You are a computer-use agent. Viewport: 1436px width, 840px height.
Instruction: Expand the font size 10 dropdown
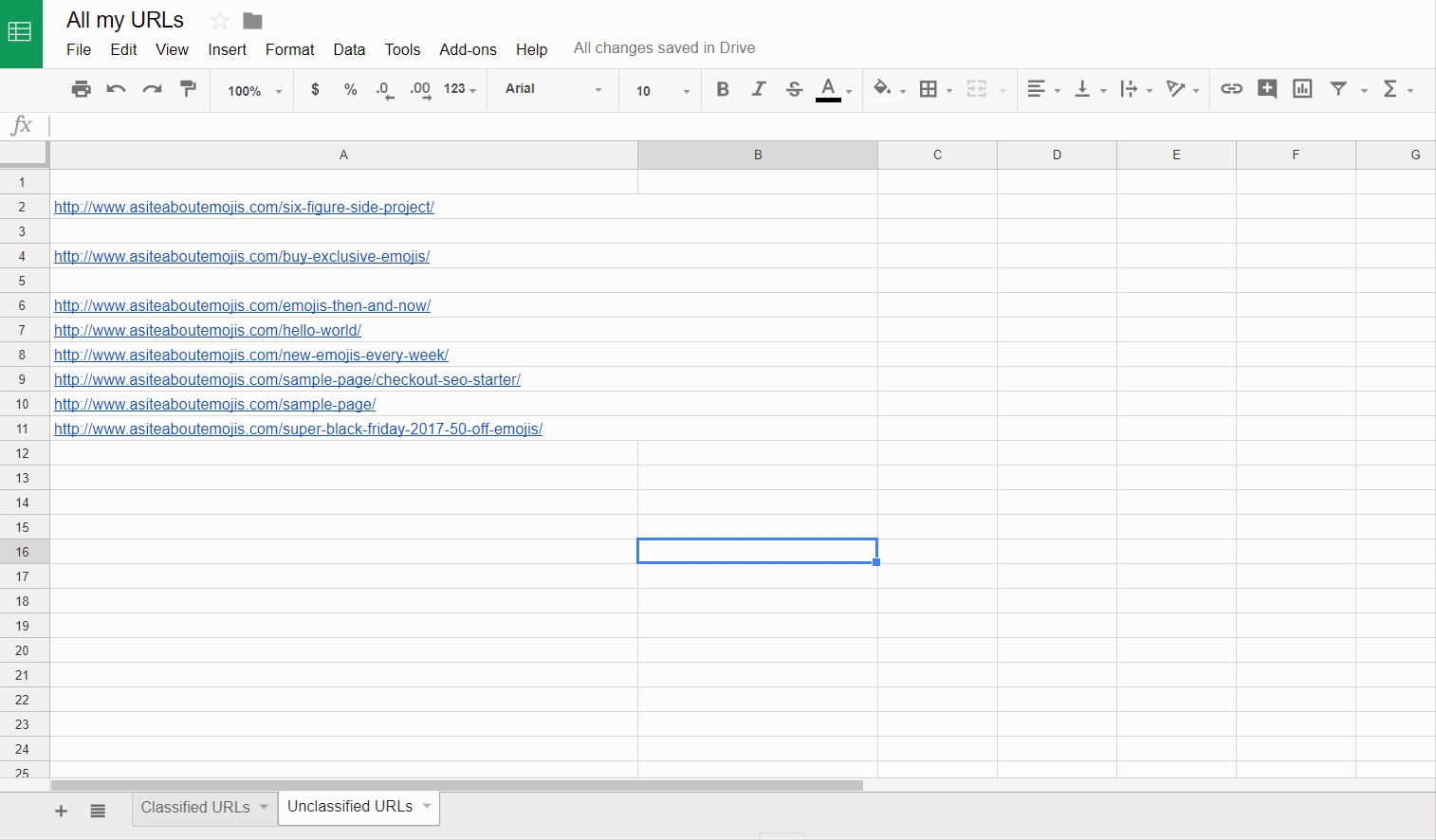[662, 91]
